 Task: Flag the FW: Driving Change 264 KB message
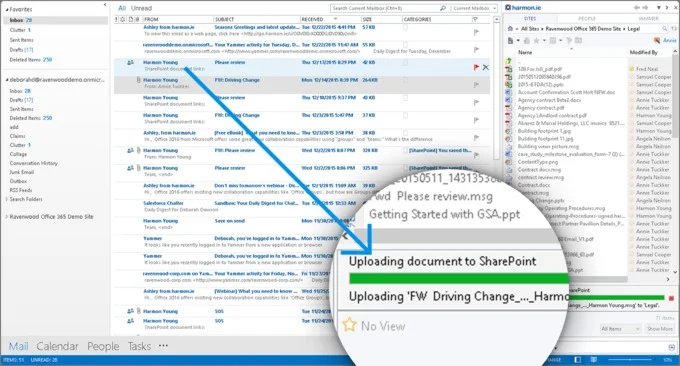(x=476, y=85)
